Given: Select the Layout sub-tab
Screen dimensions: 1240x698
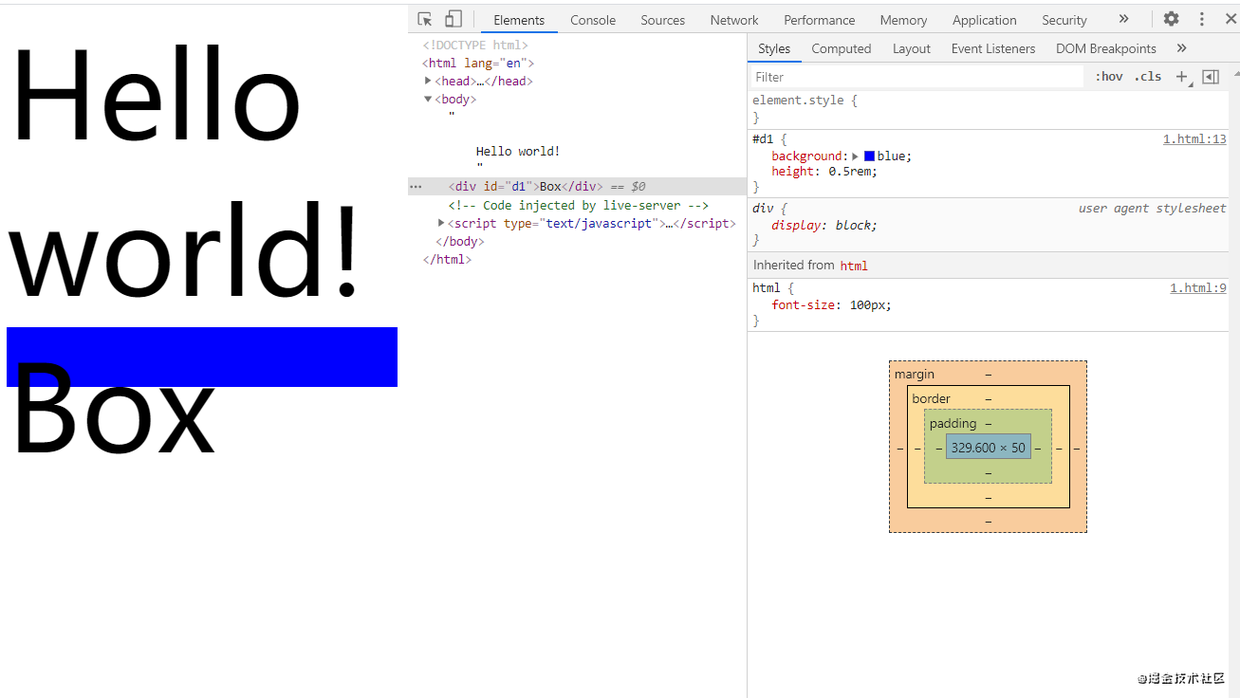Looking at the screenshot, I should [x=911, y=48].
